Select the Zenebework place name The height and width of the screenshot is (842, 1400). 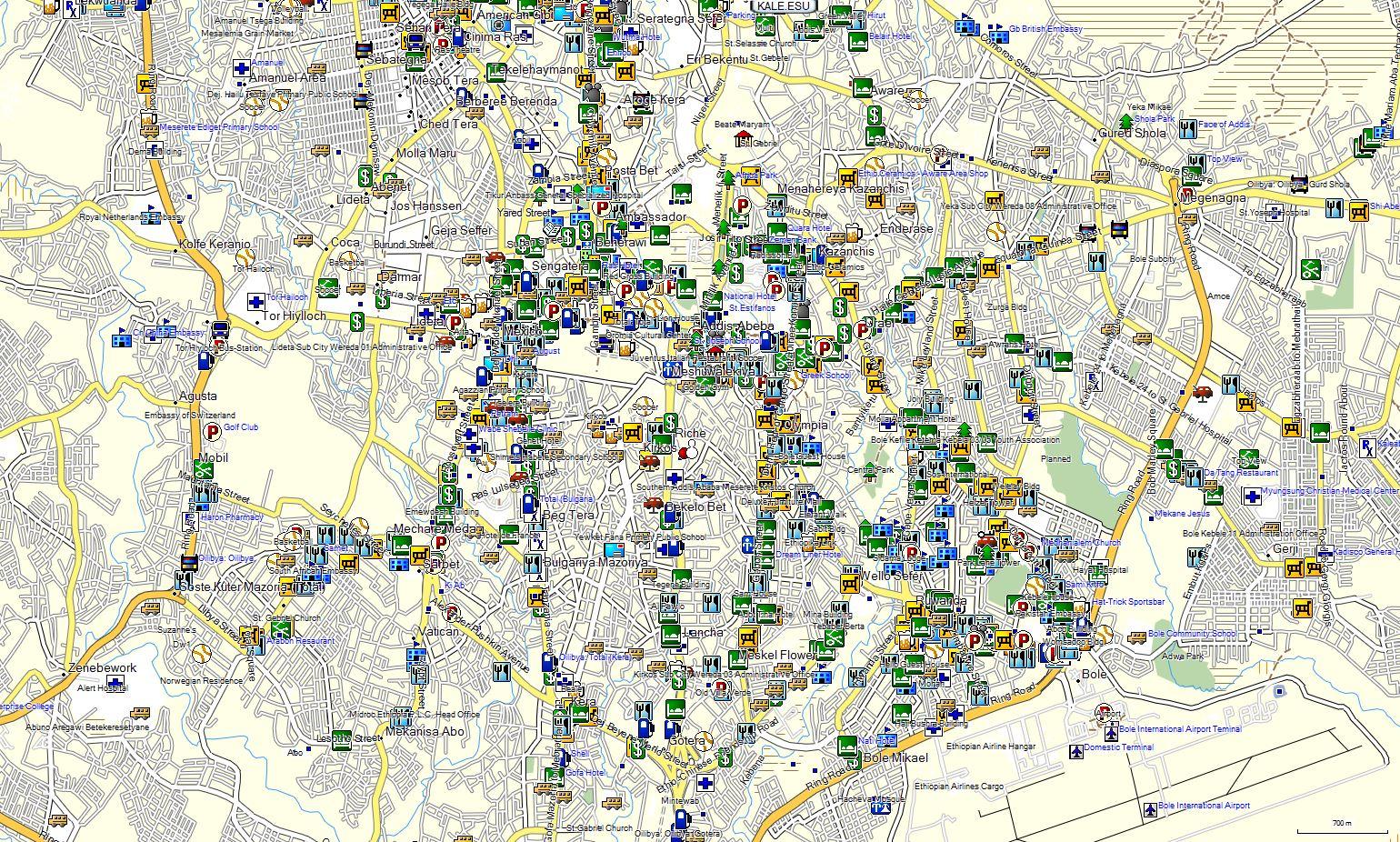point(103,668)
